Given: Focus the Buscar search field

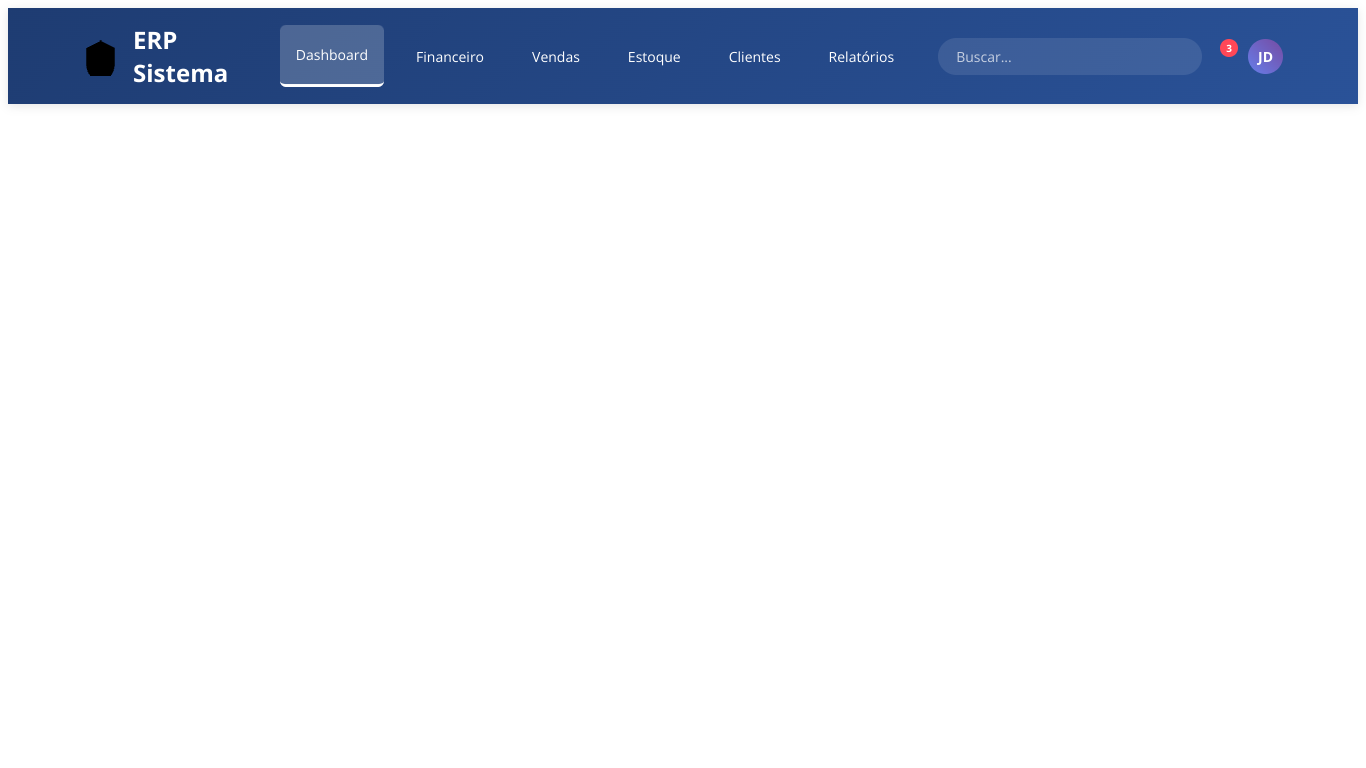Looking at the screenshot, I should [1069, 57].
